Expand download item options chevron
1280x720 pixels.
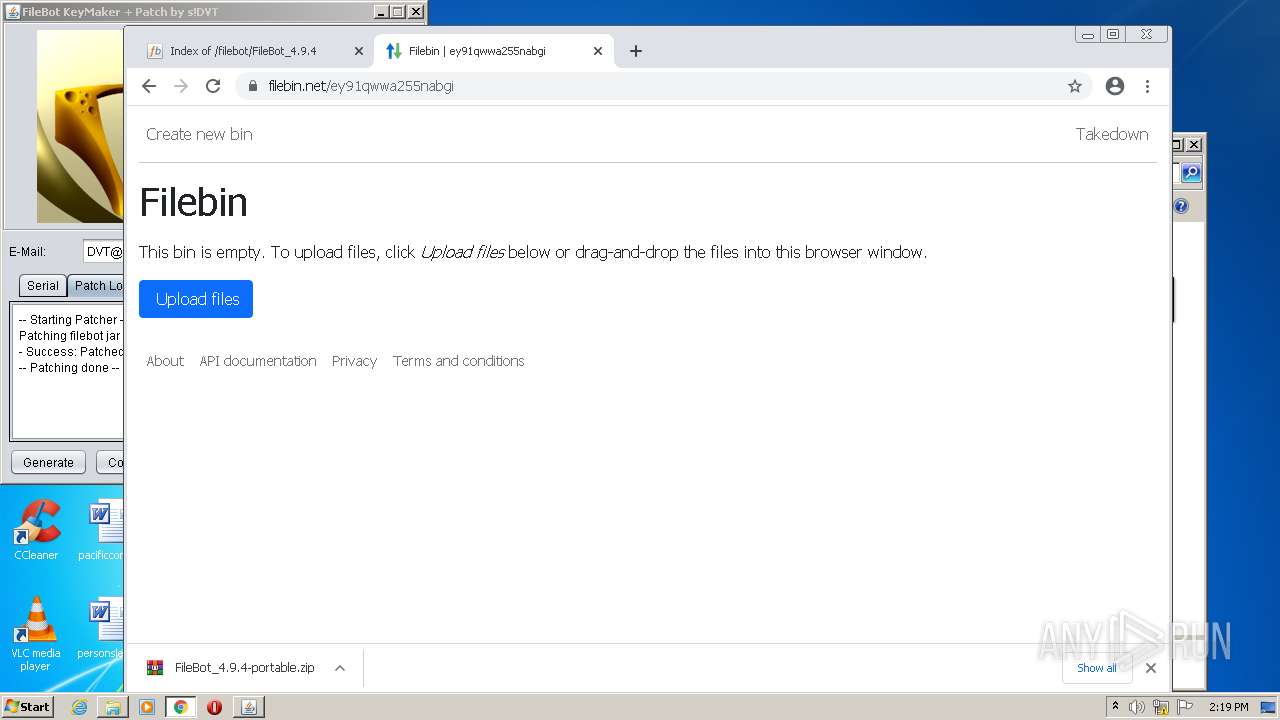[x=340, y=668]
